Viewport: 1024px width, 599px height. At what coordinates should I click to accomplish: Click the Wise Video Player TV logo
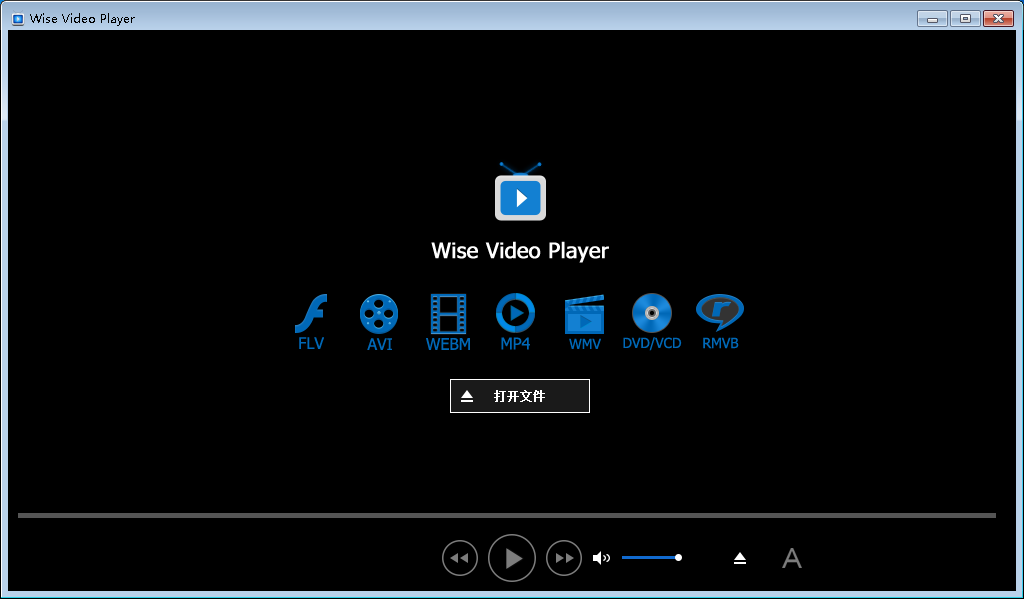520,191
